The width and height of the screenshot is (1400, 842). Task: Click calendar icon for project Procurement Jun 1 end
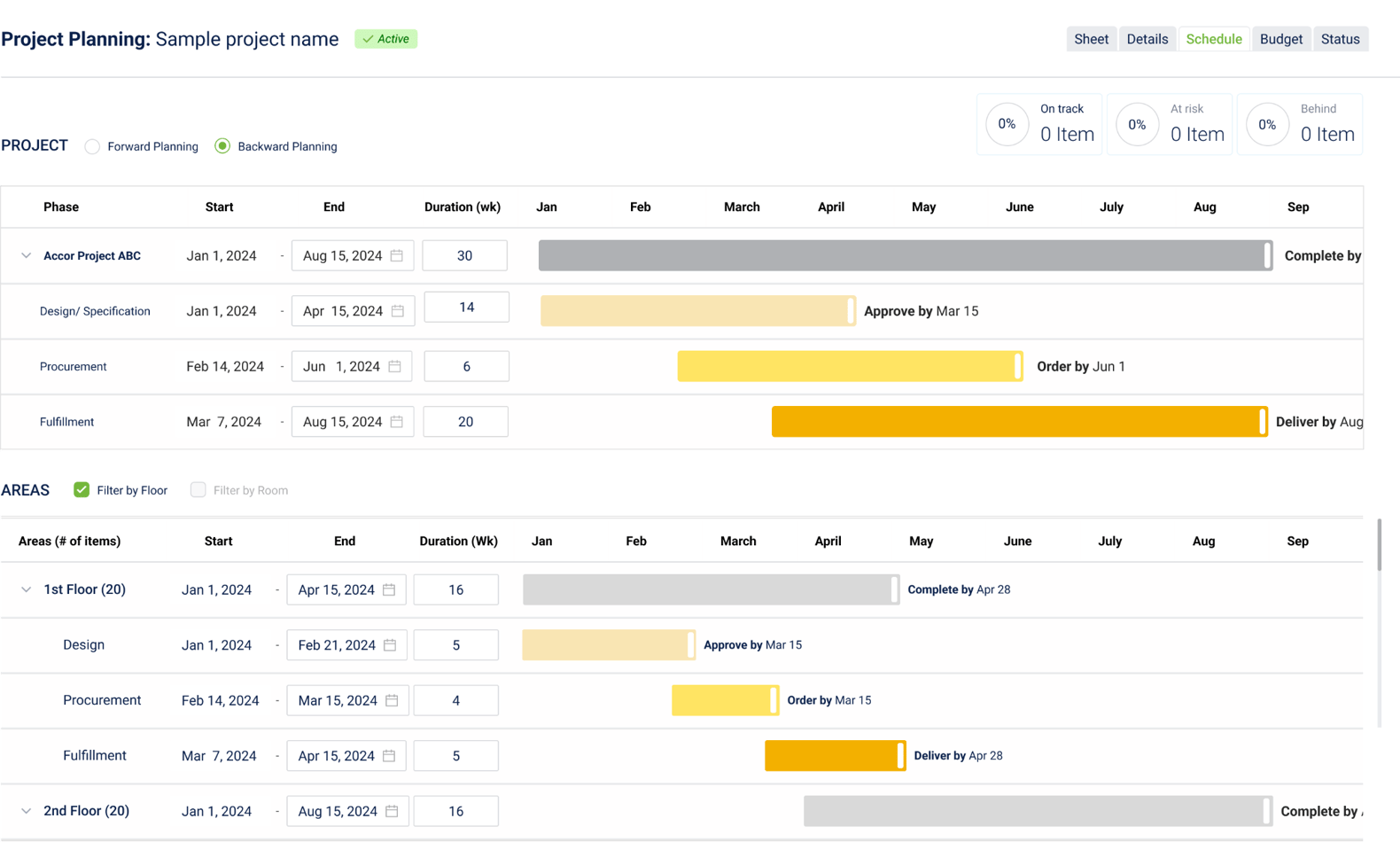[395, 366]
